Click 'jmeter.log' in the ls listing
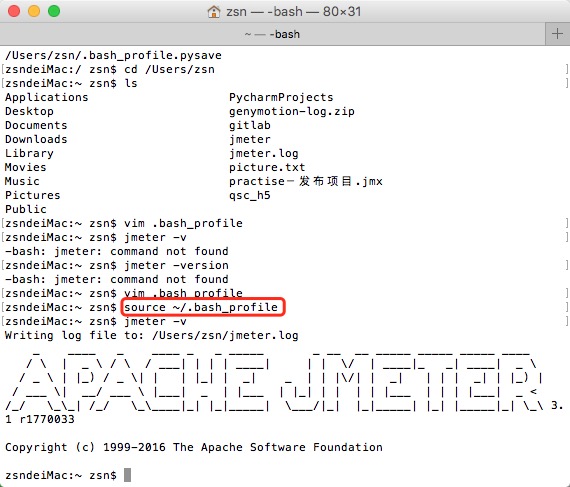This screenshot has width=570, height=487. click(x=264, y=153)
